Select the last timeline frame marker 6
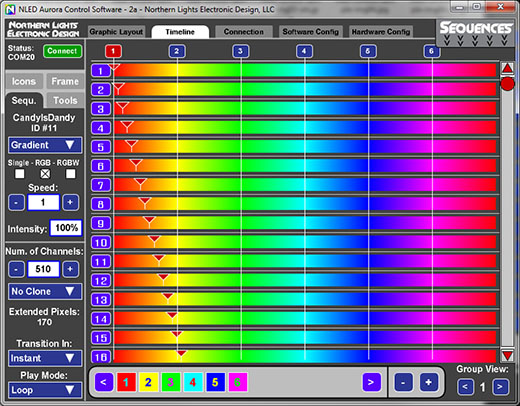The height and width of the screenshot is (406, 520). coord(432,51)
